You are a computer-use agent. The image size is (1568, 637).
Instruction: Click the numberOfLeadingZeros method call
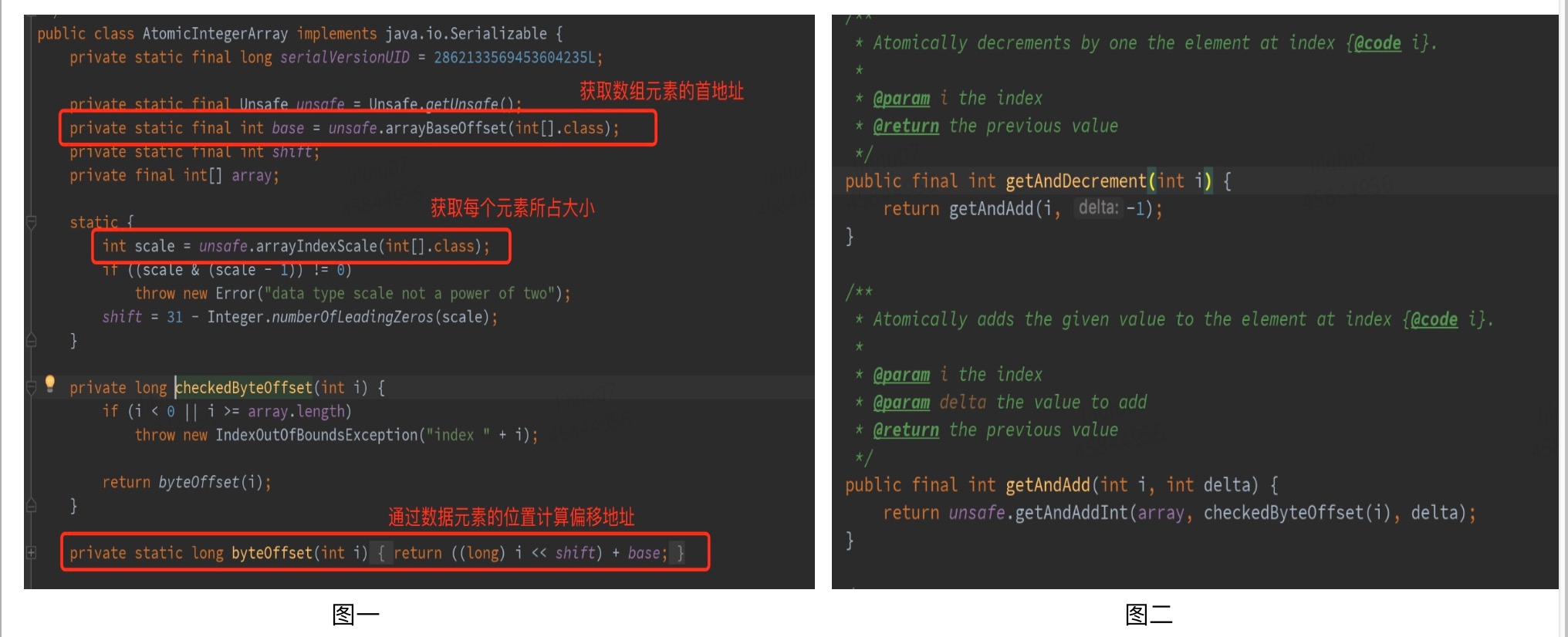353,317
